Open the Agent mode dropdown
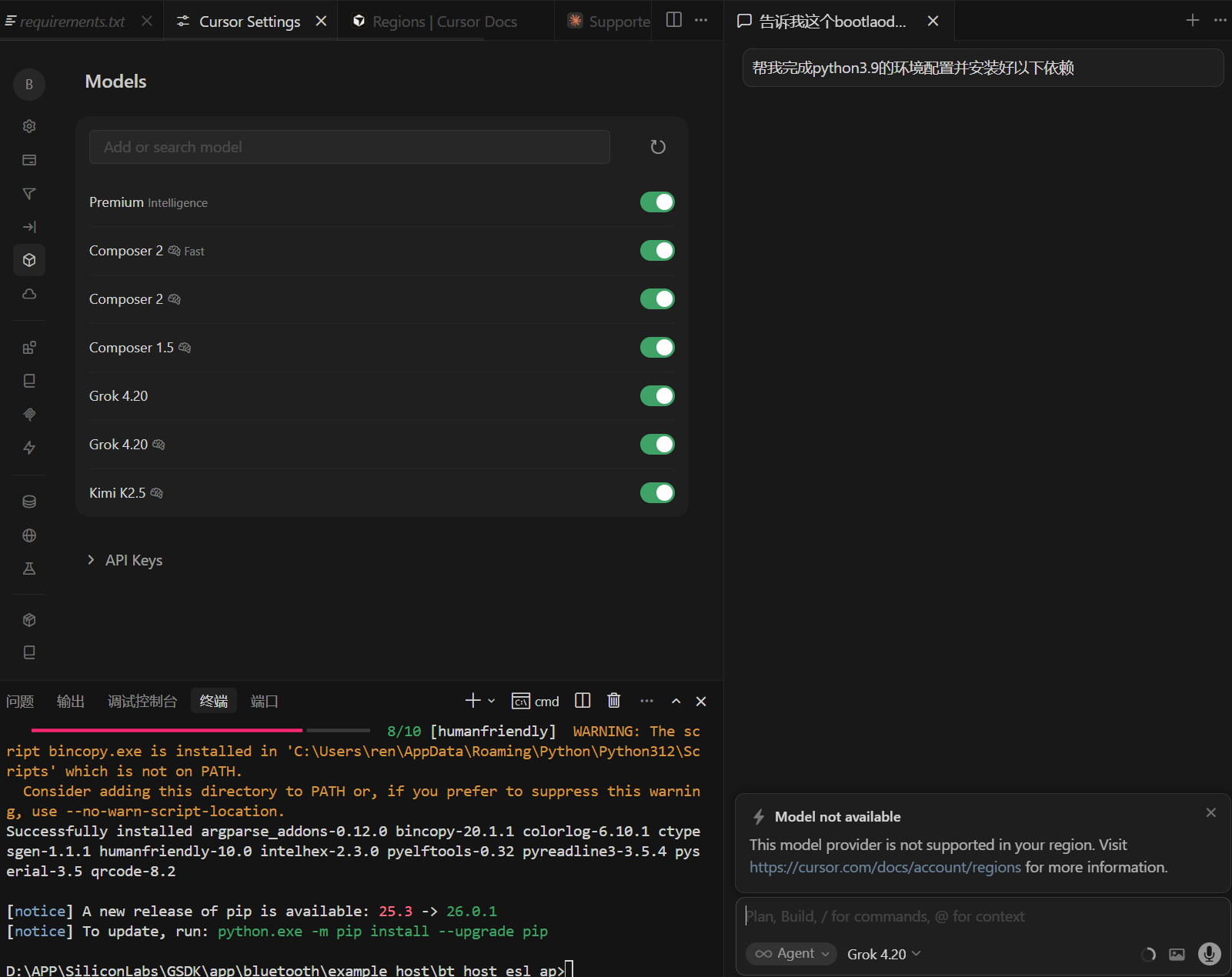Image resolution: width=1232 pixels, height=977 pixels. [791, 954]
